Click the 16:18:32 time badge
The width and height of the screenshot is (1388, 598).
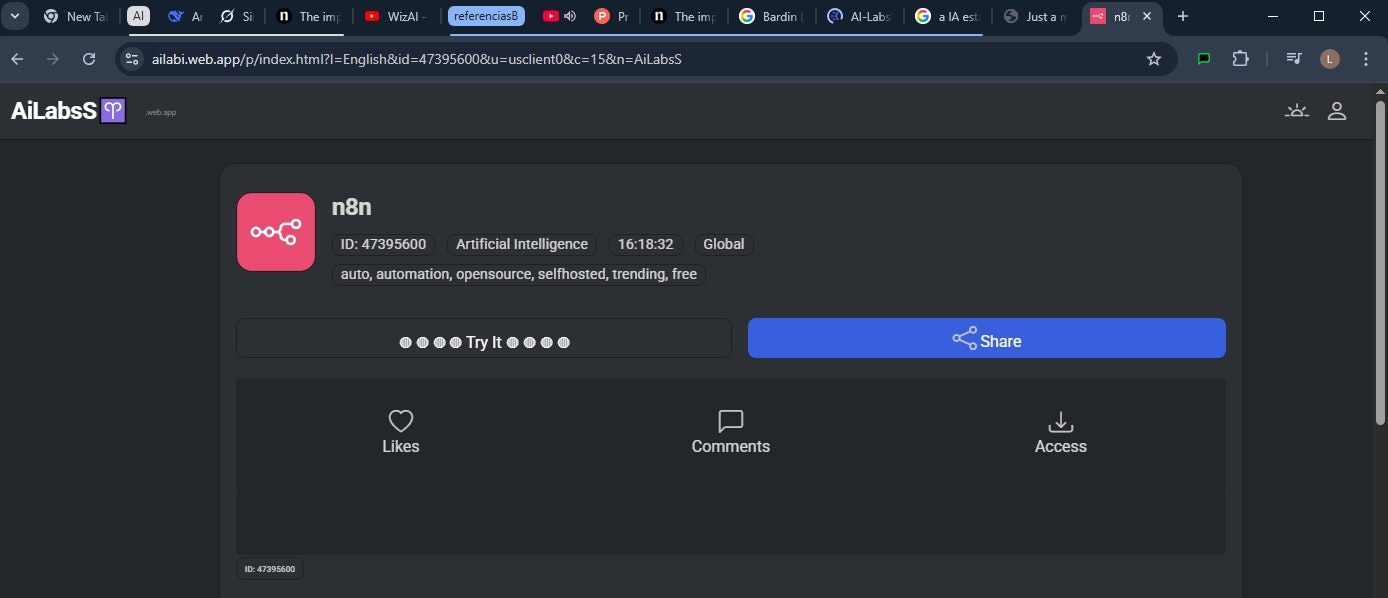click(645, 244)
